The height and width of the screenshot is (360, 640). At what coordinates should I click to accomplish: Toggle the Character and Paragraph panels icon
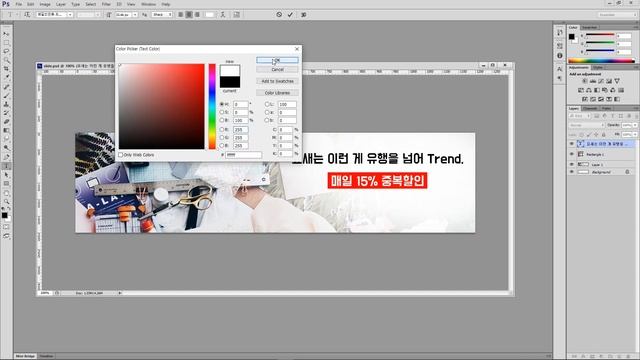[x=236, y=15]
